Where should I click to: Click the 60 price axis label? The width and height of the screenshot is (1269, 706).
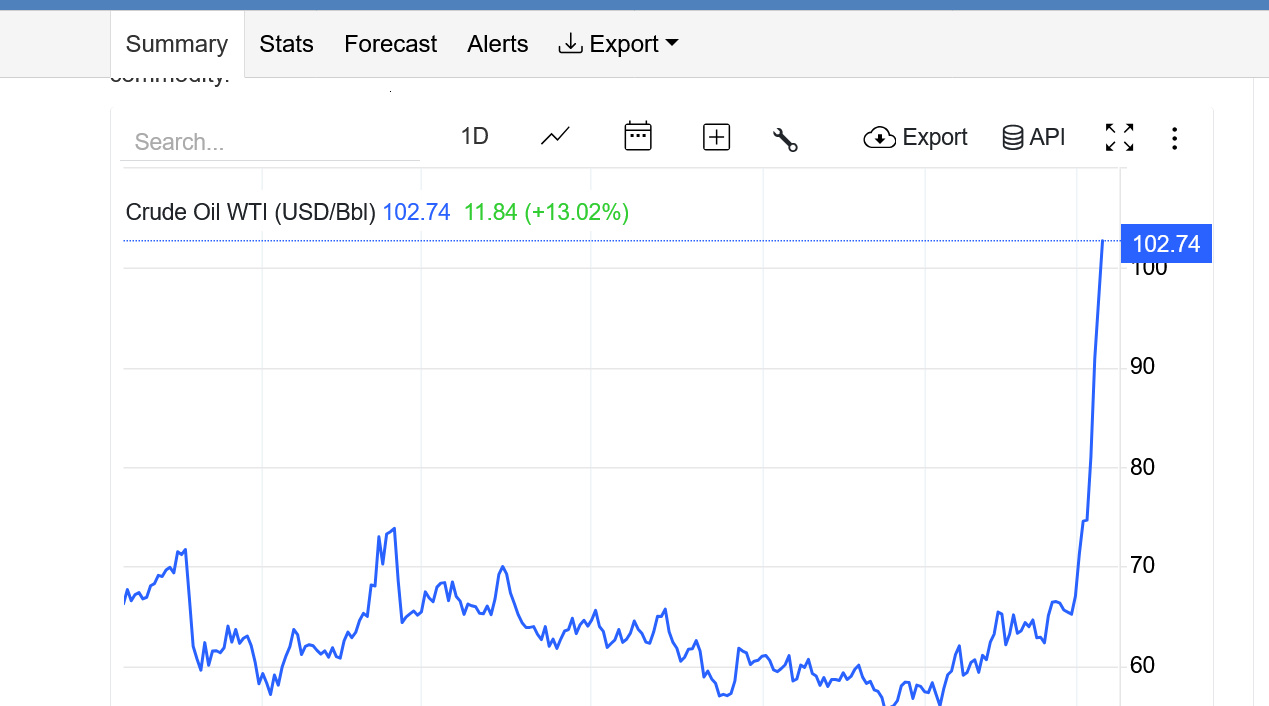(x=1142, y=666)
